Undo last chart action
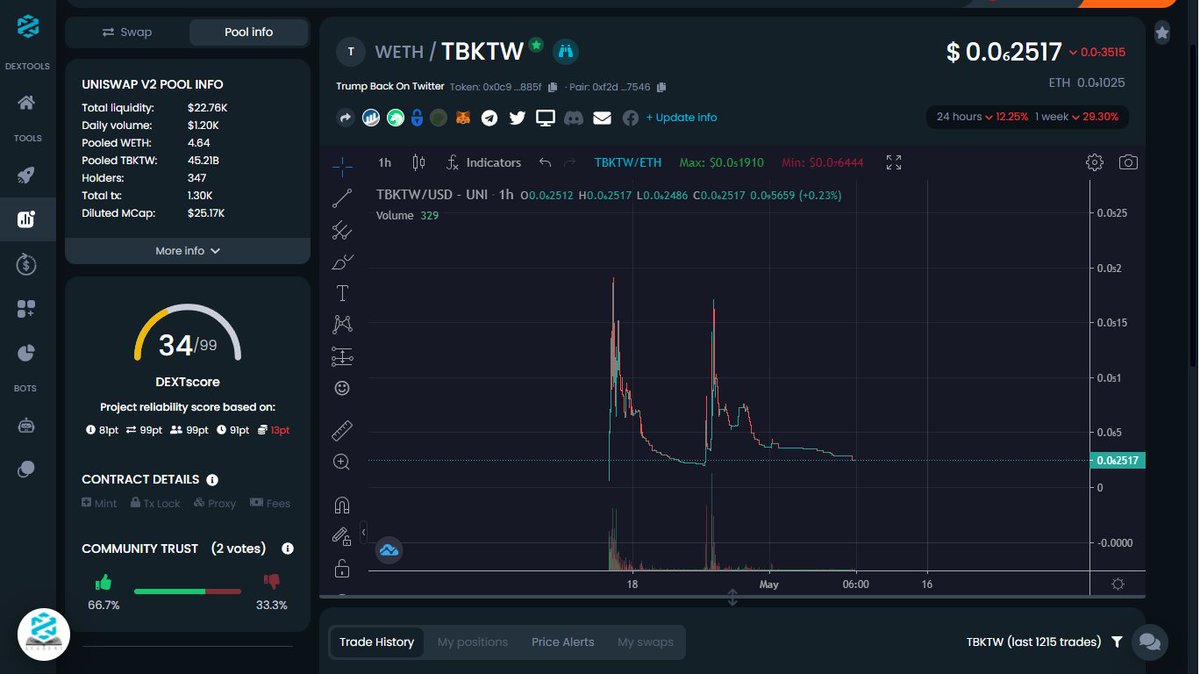Image resolution: width=1200 pixels, height=674 pixels. [545, 162]
